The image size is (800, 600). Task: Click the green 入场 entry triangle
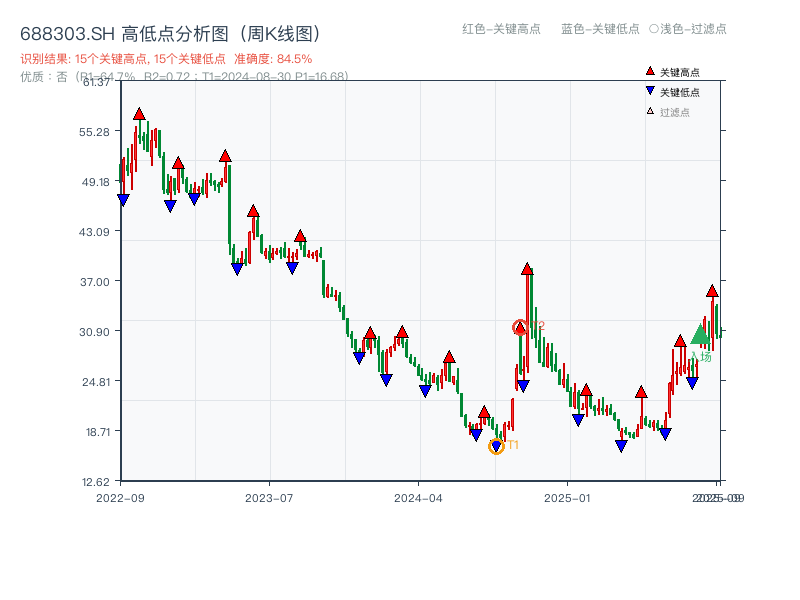click(701, 334)
